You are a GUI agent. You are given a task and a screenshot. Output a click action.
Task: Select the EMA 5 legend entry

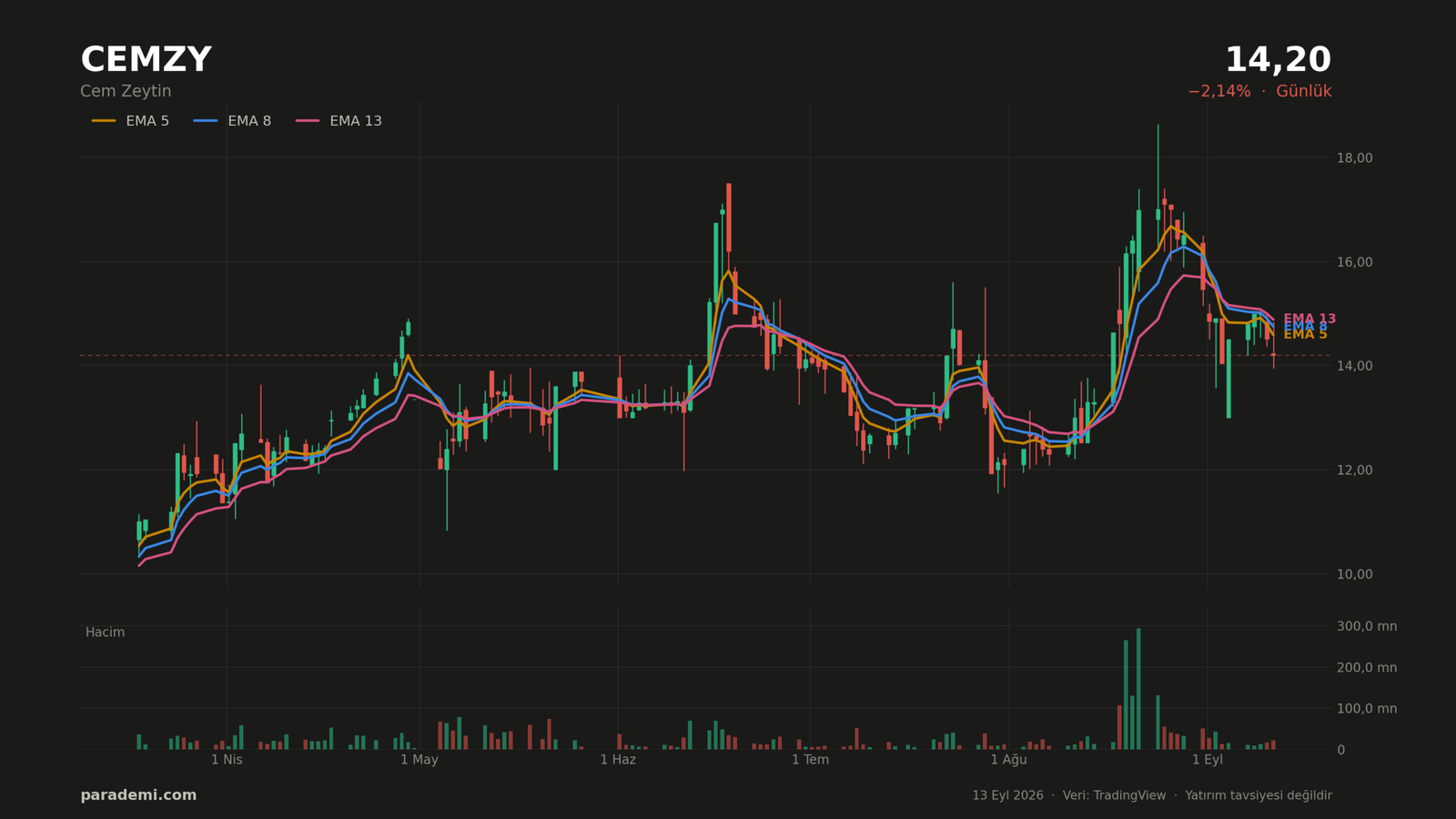click(x=130, y=121)
